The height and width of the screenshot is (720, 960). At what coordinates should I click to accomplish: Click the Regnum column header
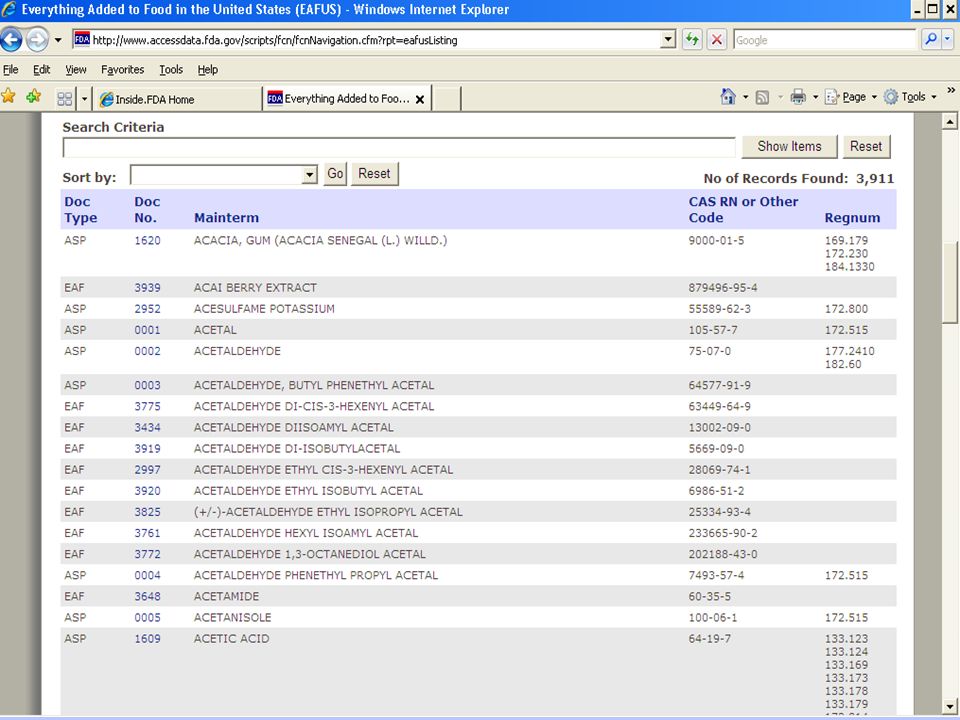point(852,218)
